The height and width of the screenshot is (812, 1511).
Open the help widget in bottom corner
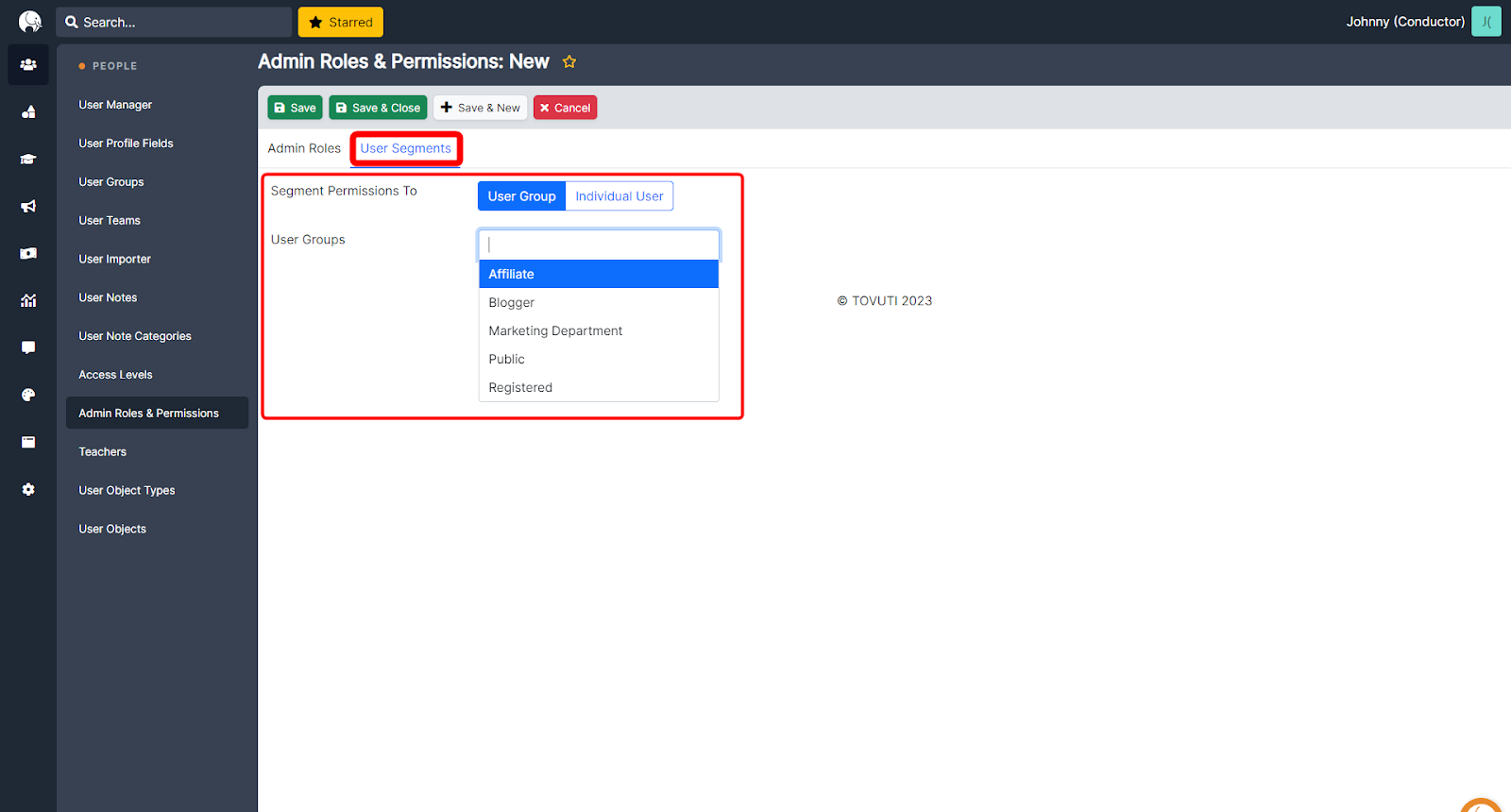(x=1483, y=804)
